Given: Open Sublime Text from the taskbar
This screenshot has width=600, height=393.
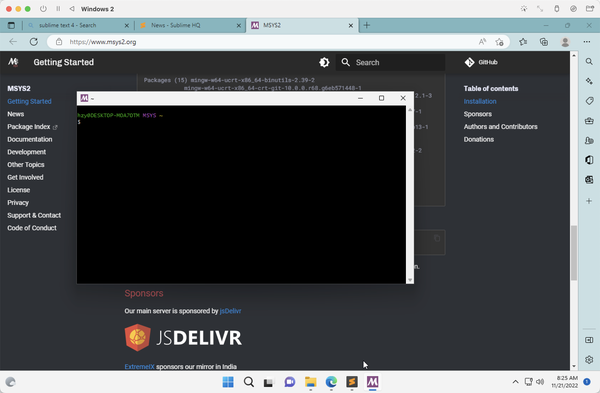Looking at the screenshot, I should pos(352,382).
